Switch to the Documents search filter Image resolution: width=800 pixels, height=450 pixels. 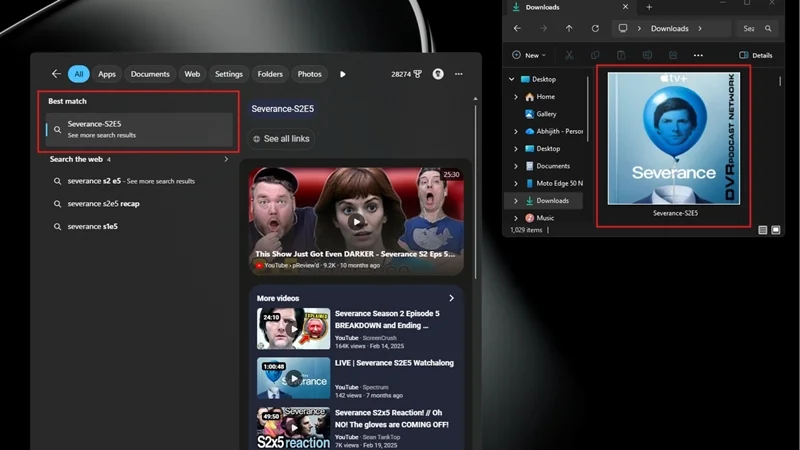point(150,74)
